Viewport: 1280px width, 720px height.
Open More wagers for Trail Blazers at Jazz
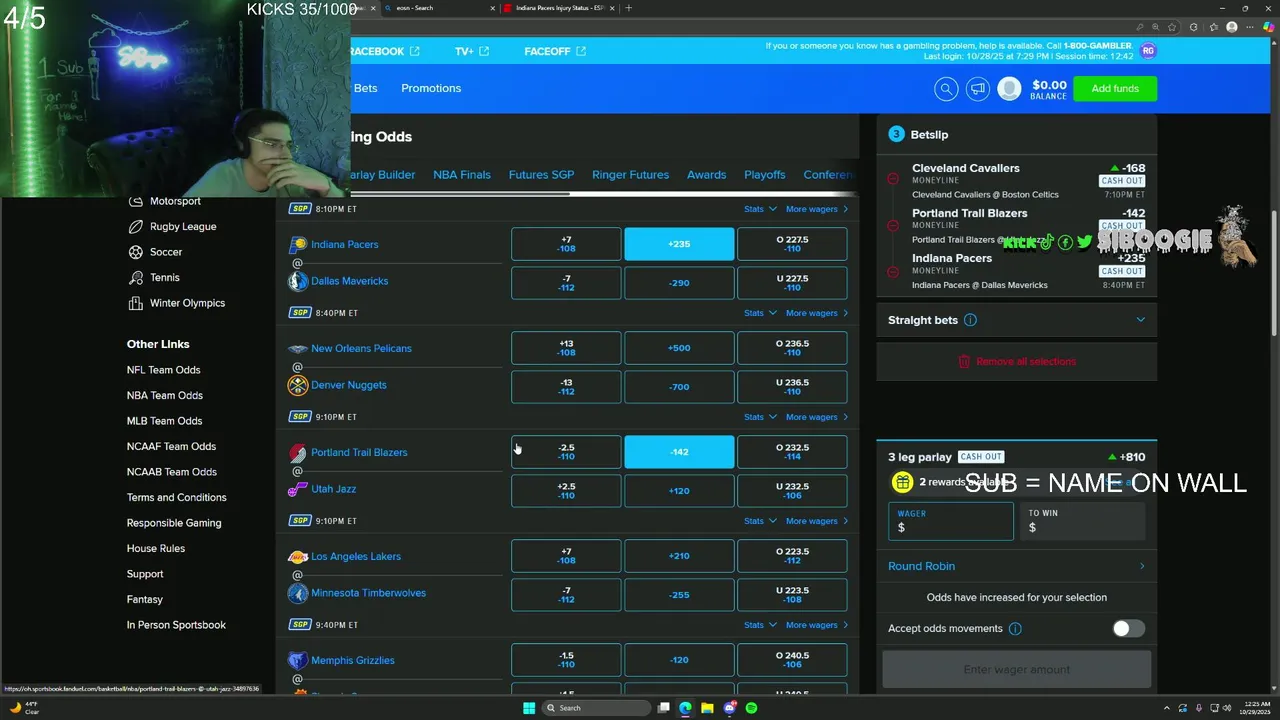pyautogui.click(x=816, y=521)
